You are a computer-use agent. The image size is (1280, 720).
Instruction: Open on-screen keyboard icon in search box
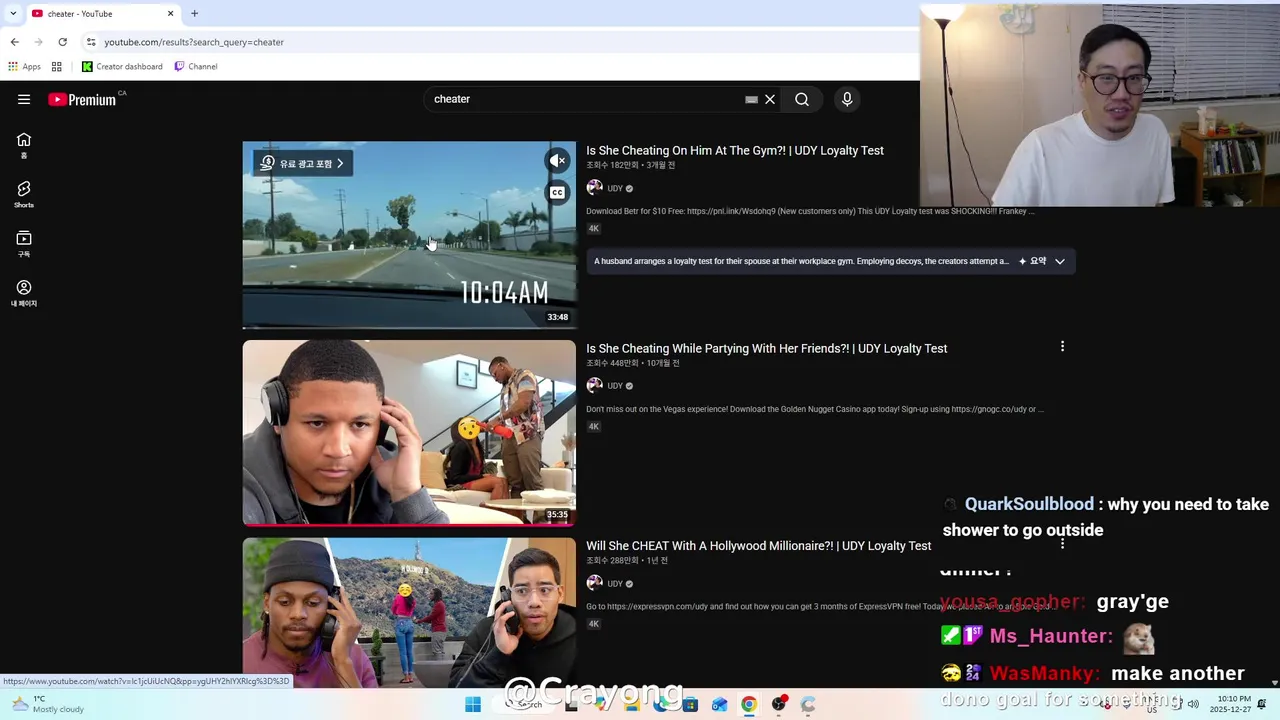751,99
